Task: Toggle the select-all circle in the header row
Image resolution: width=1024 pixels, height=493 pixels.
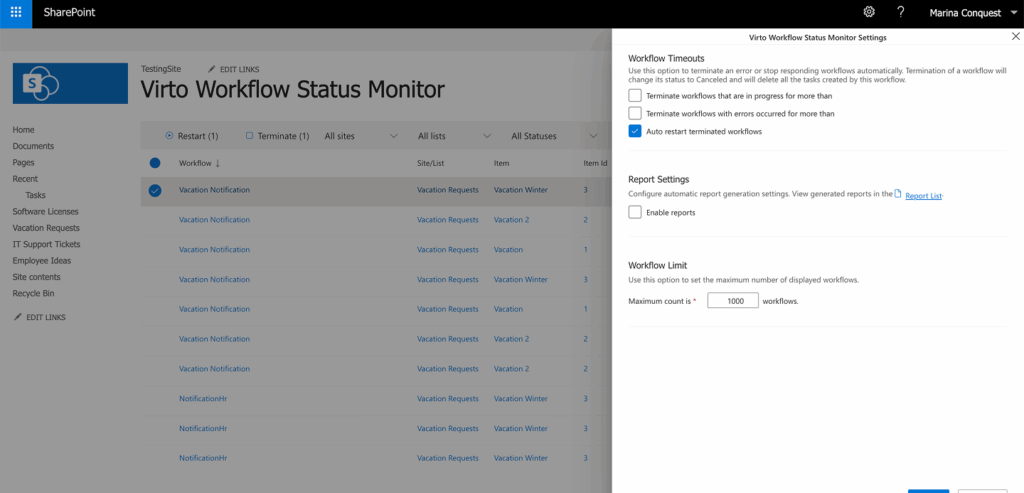Action: pos(155,163)
